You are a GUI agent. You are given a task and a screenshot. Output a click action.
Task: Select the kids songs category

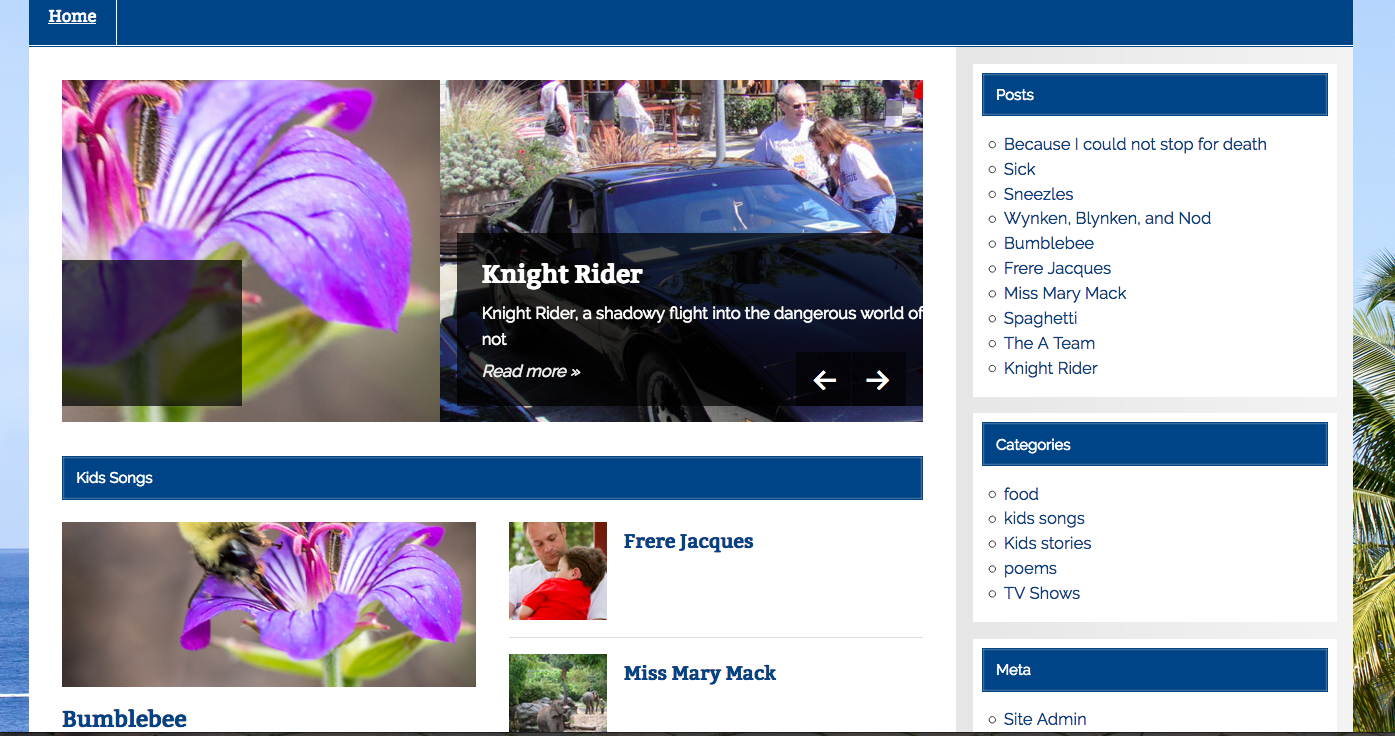[x=1044, y=518]
